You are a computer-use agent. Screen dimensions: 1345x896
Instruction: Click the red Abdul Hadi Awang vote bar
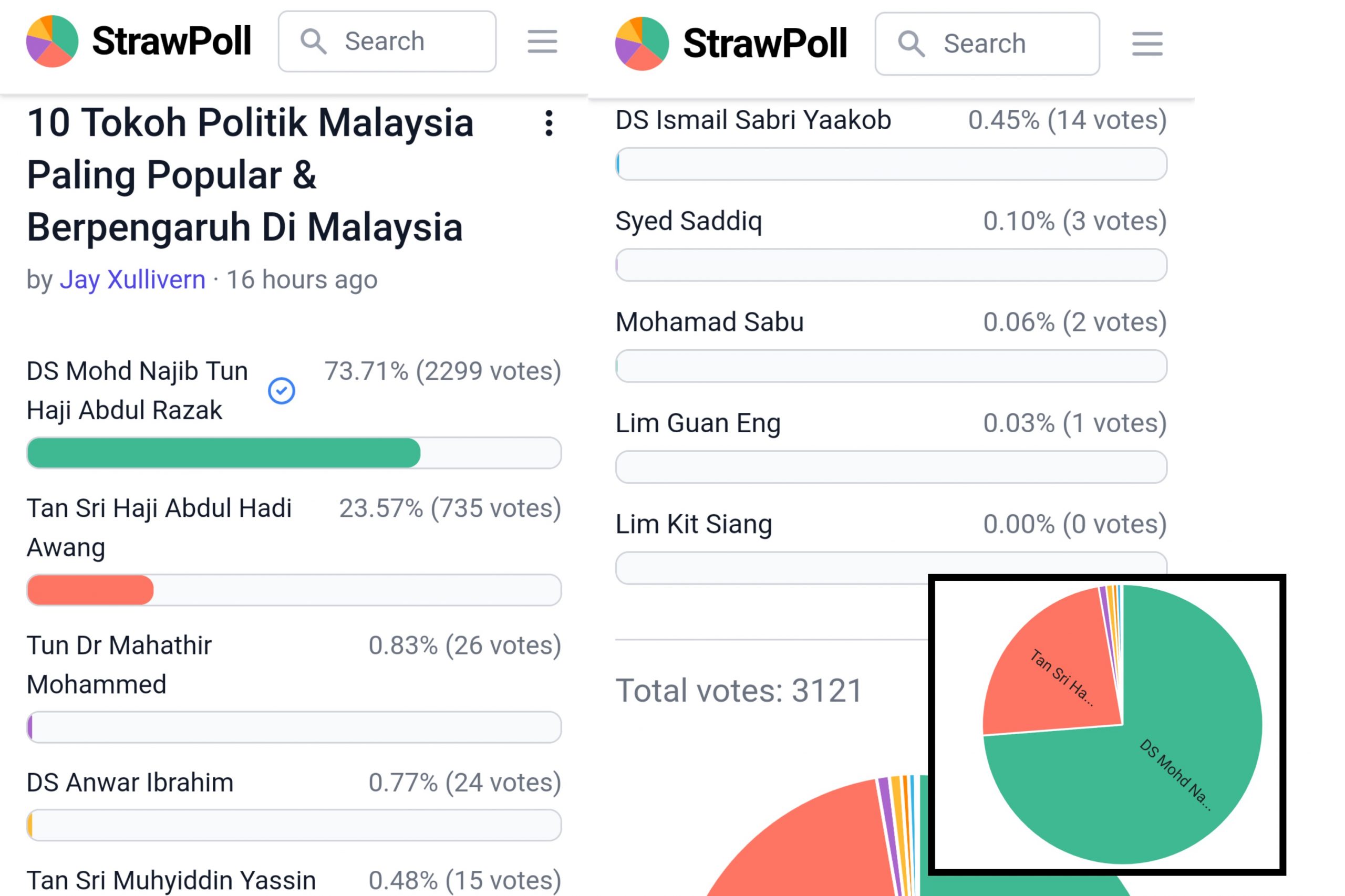pos(90,590)
